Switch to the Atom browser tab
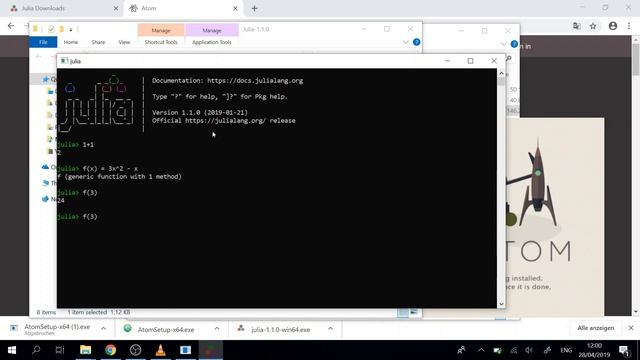The height and width of the screenshot is (360, 640). click(182, 8)
